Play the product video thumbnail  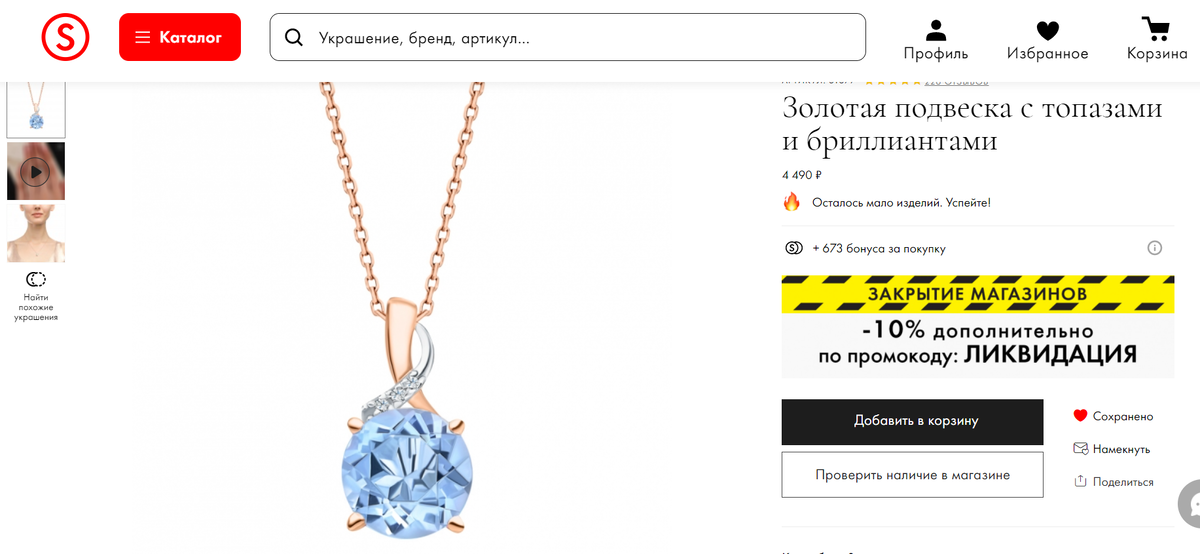click(36, 171)
